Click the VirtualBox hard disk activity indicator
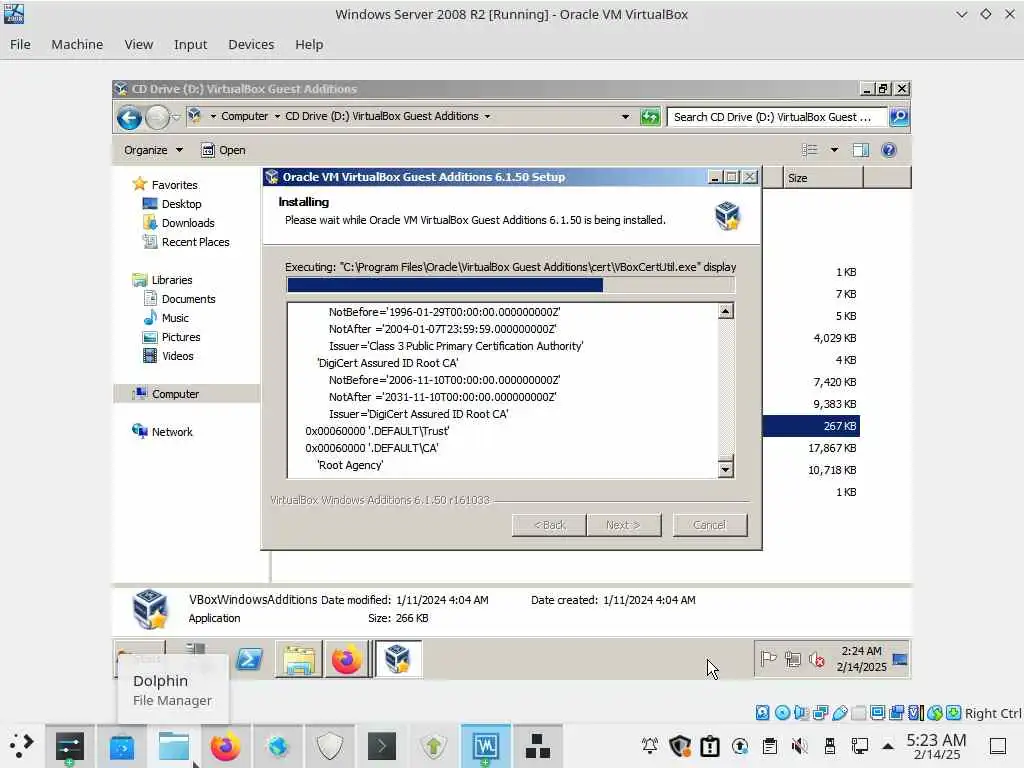Image resolution: width=1024 pixels, height=768 pixels. pyautogui.click(x=763, y=712)
